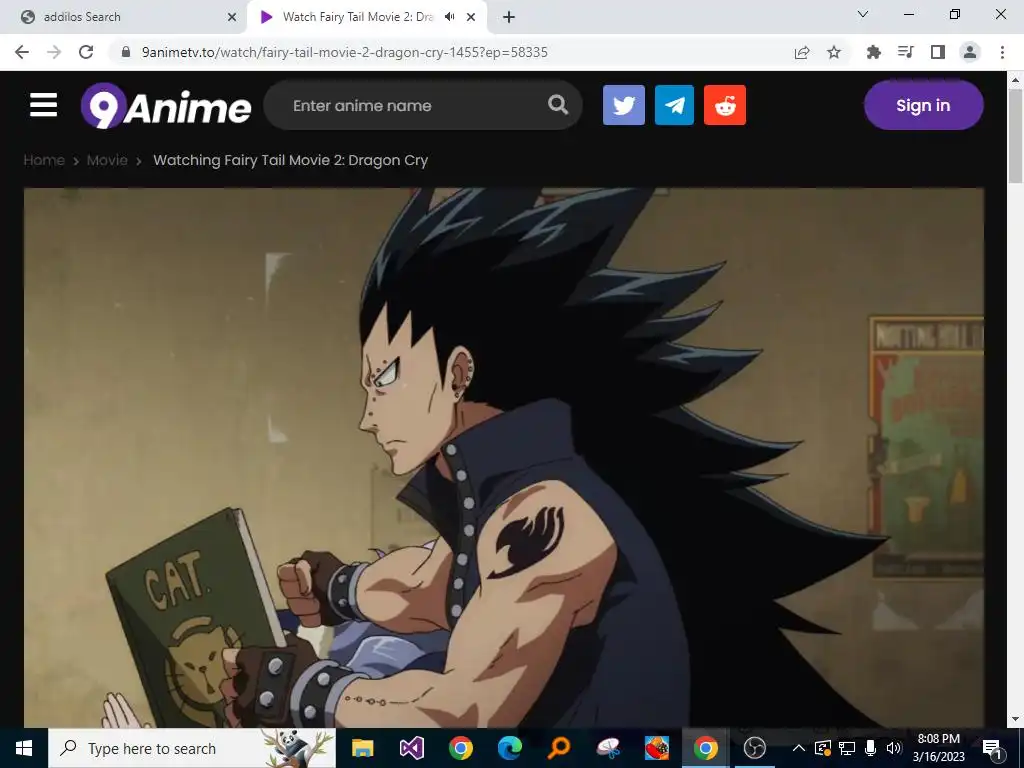
Task: Open the Chrome three-dot menu
Action: click(1002, 52)
